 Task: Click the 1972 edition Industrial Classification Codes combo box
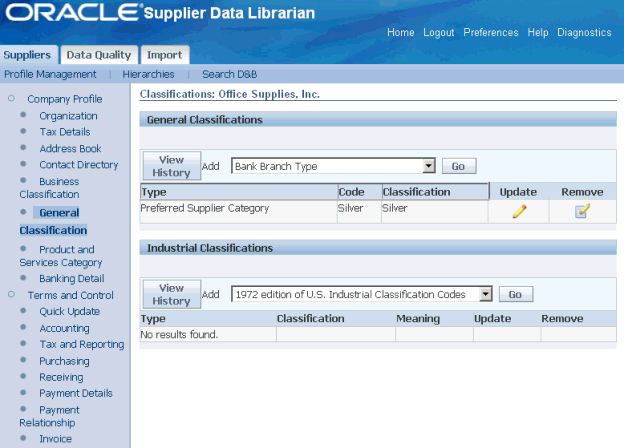[362, 294]
